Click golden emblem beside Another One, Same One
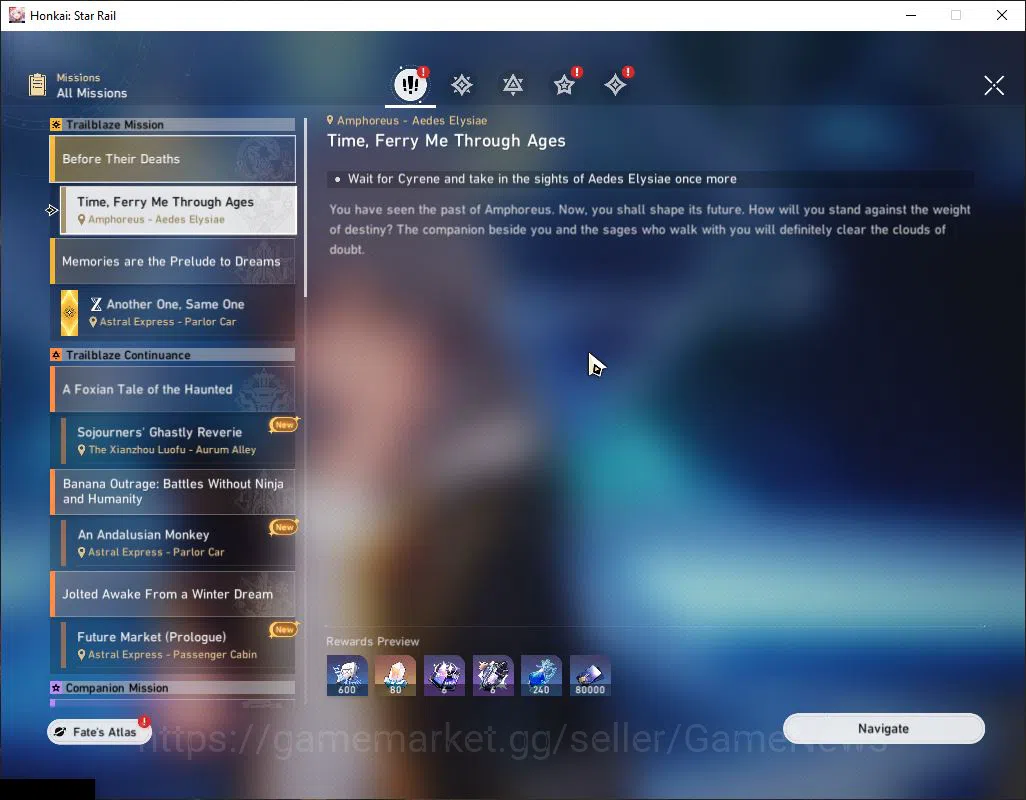 point(69,313)
